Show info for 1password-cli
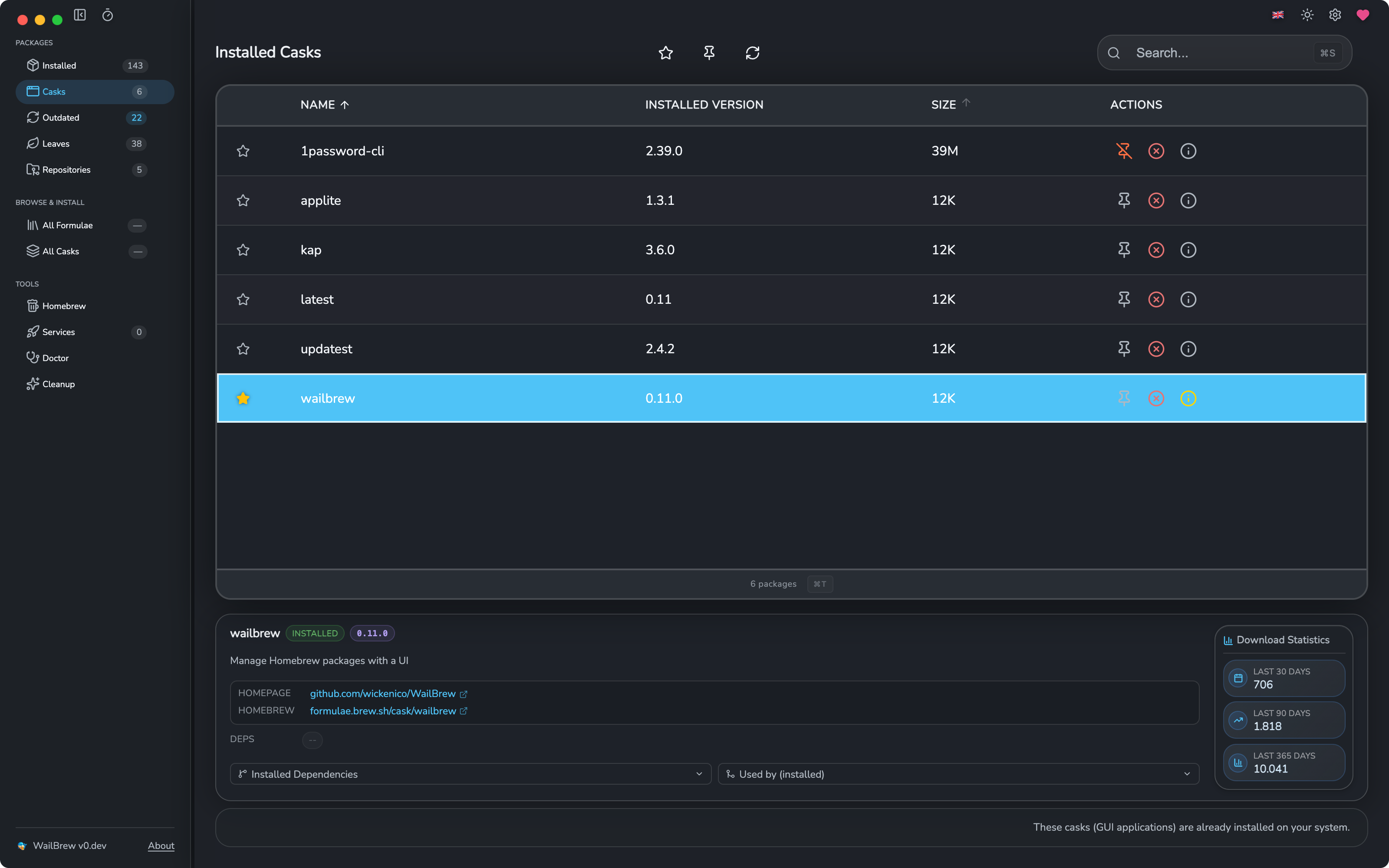The width and height of the screenshot is (1389, 868). pos(1188,151)
